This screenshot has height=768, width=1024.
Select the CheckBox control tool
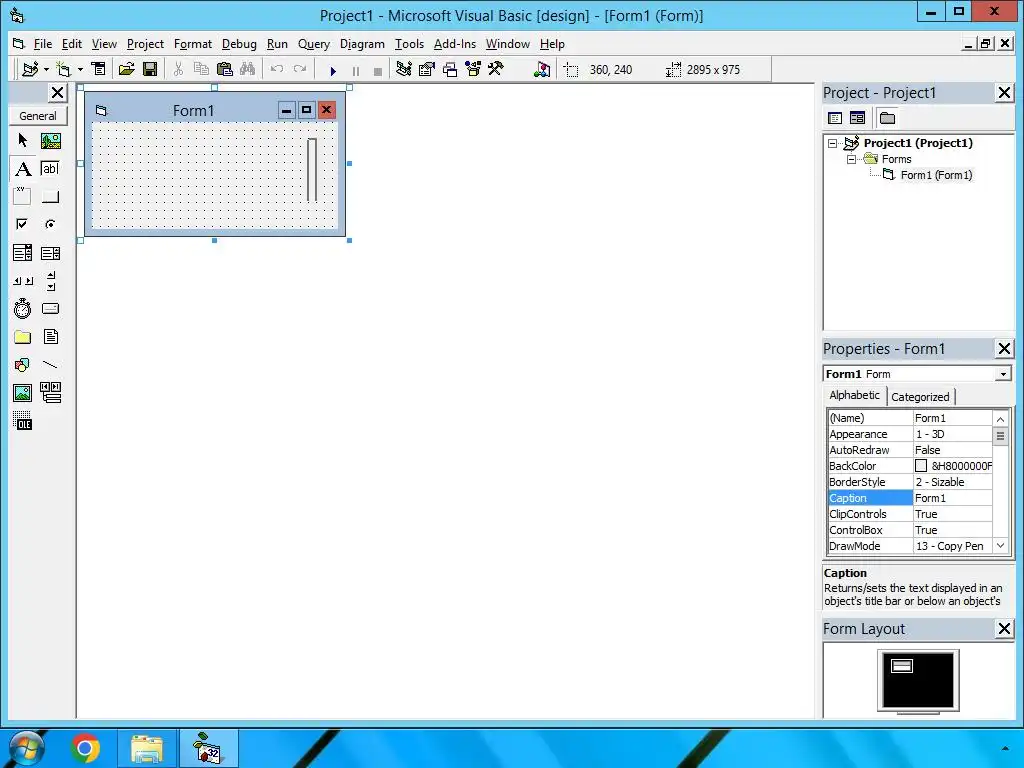coord(22,225)
